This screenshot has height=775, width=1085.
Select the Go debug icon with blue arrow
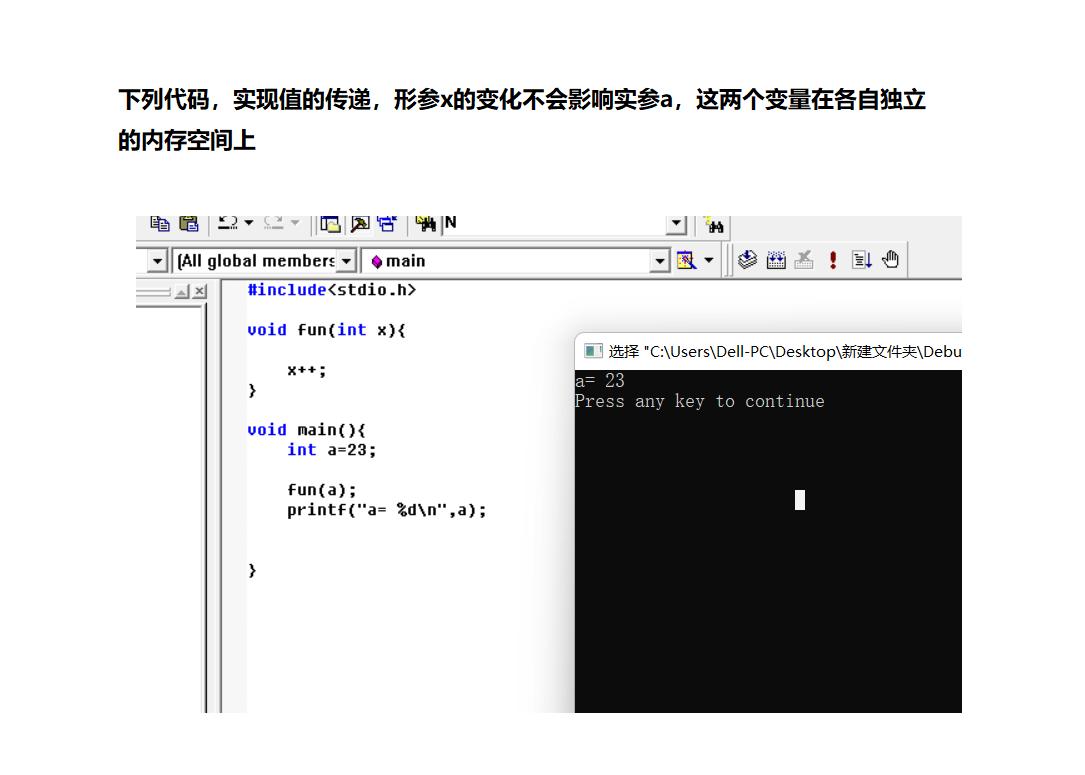862,259
